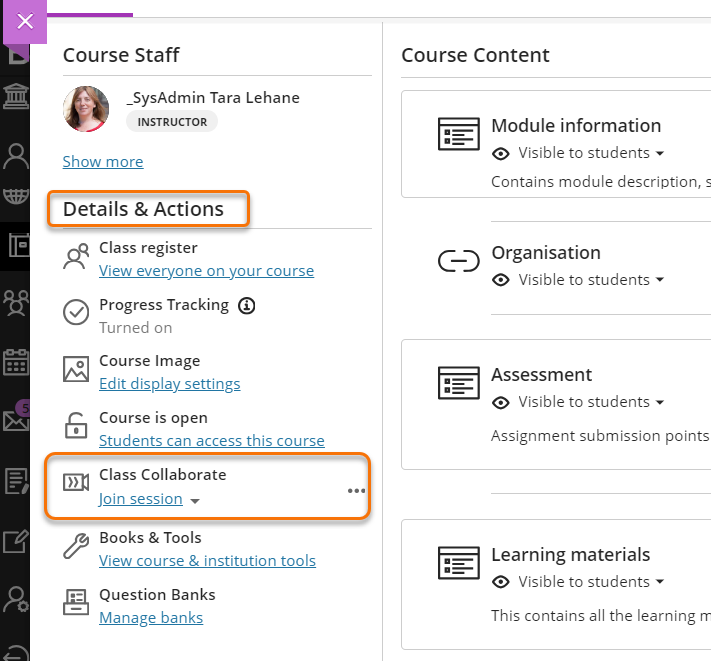The image size is (711, 661).
Task: Click the Books & Tools wrench icon
Action: (x=76, y=546)
